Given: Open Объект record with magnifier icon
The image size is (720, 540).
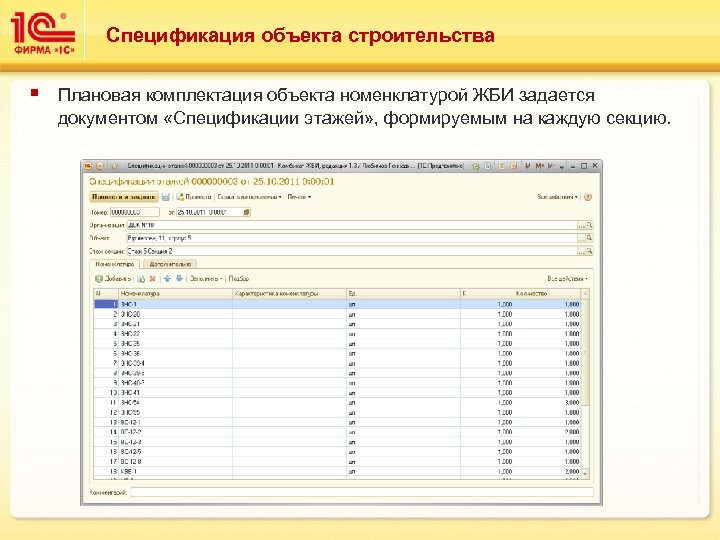Looking at the screenshot, I should click(590, 238).
